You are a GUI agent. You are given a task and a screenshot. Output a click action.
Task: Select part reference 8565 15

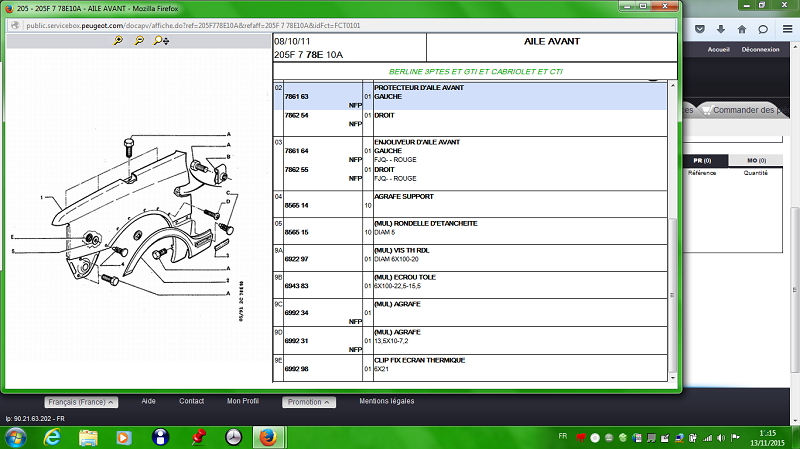point(296,232)
